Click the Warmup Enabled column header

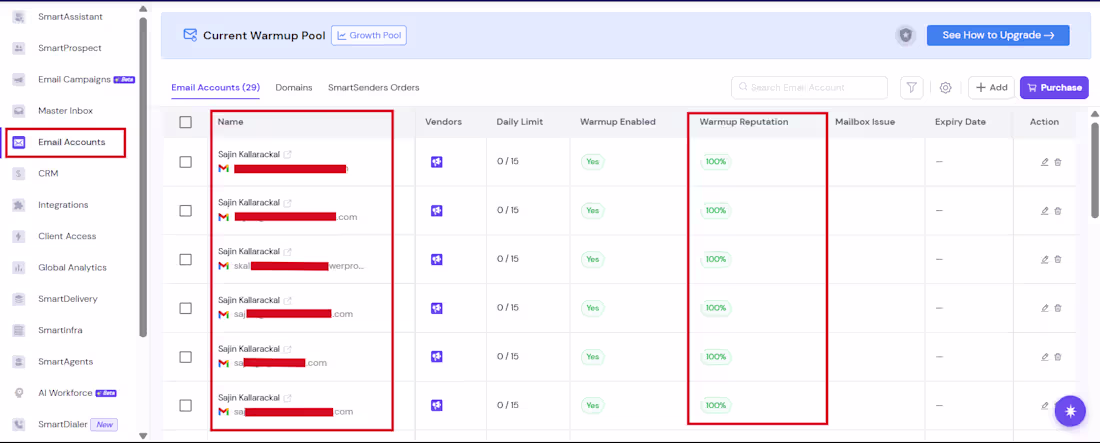(x=617, y=122)
